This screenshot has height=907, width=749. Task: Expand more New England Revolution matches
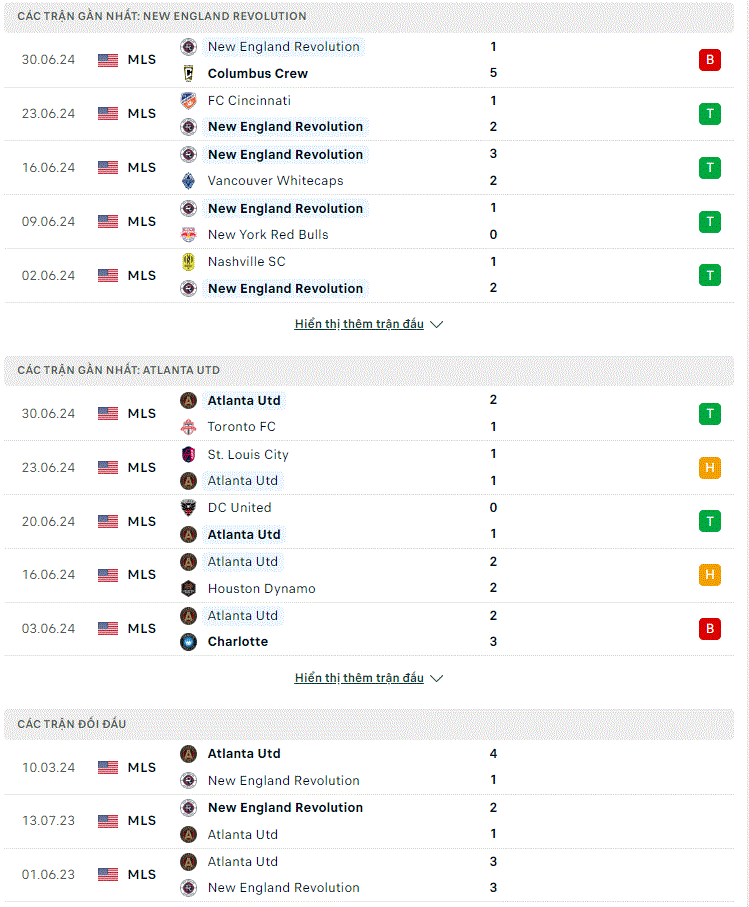tap(368, 324)
